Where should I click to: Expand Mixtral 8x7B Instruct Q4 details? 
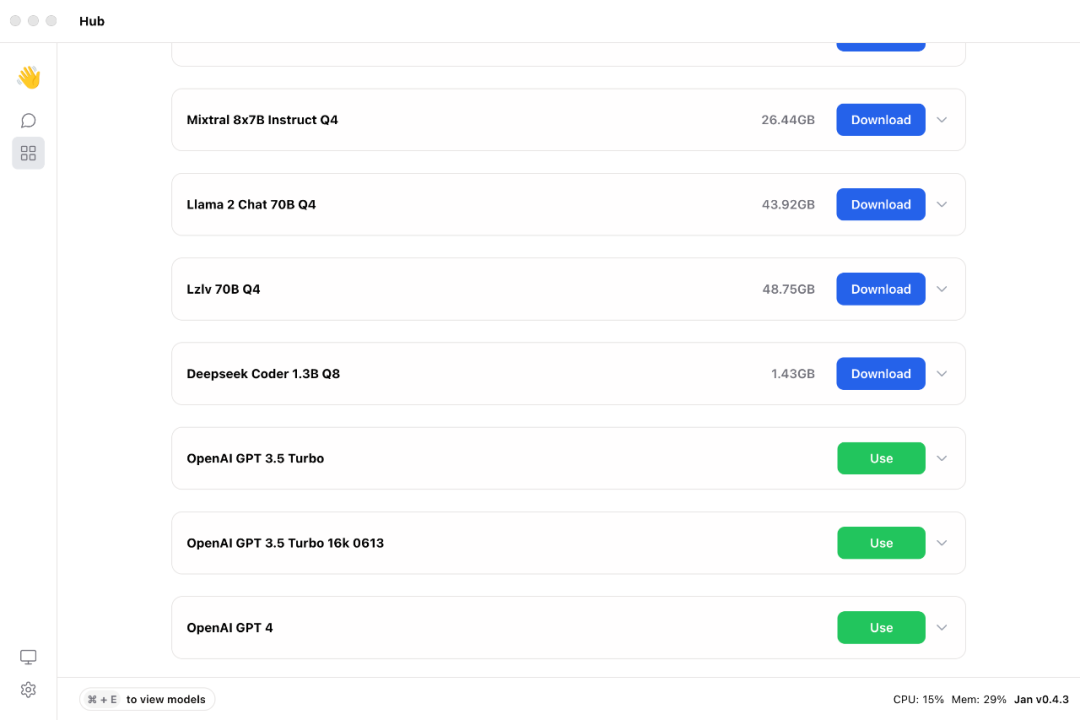point(942,120)
